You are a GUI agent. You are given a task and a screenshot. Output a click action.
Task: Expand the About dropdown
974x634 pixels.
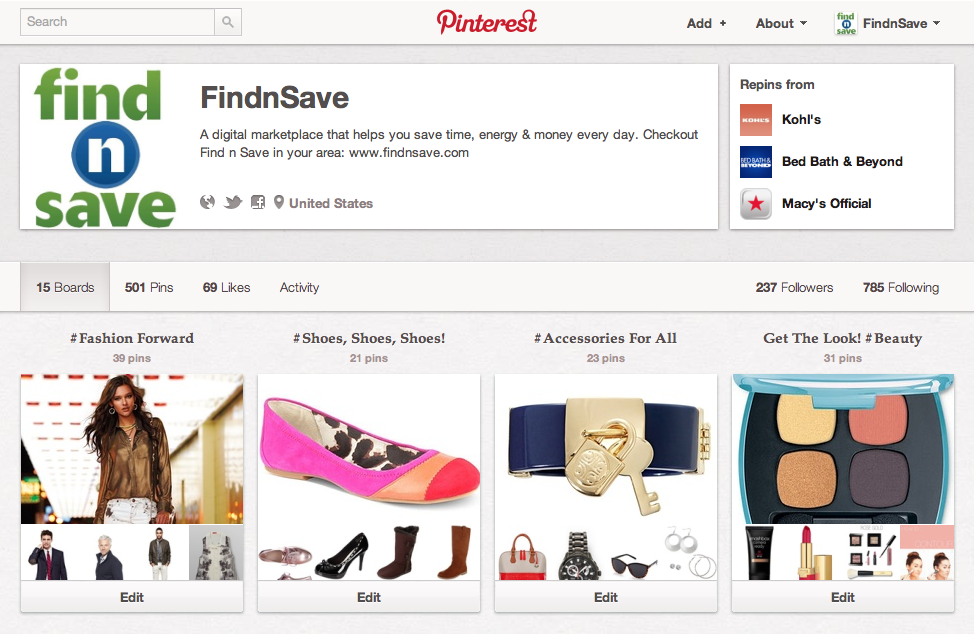781,24
